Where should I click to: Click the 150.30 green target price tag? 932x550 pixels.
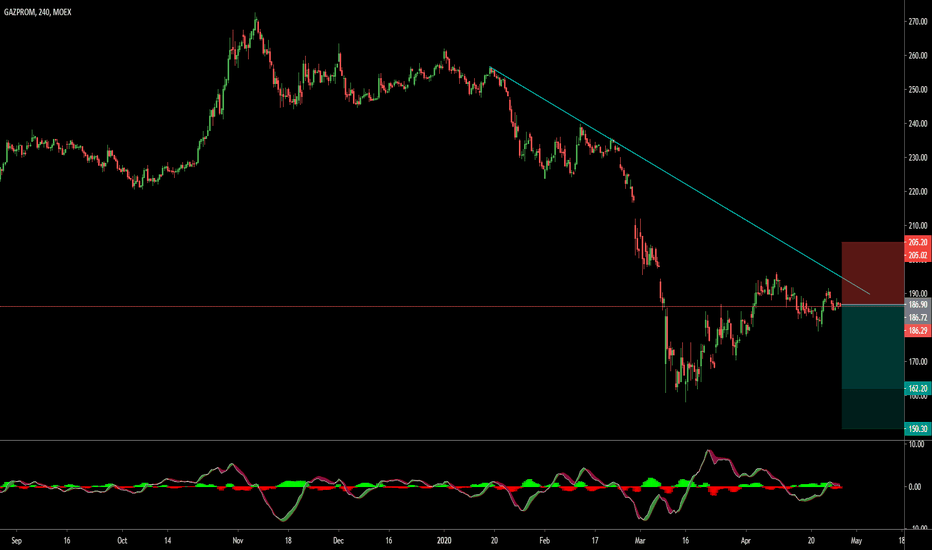pyautogui.click(x=918, y=429)
